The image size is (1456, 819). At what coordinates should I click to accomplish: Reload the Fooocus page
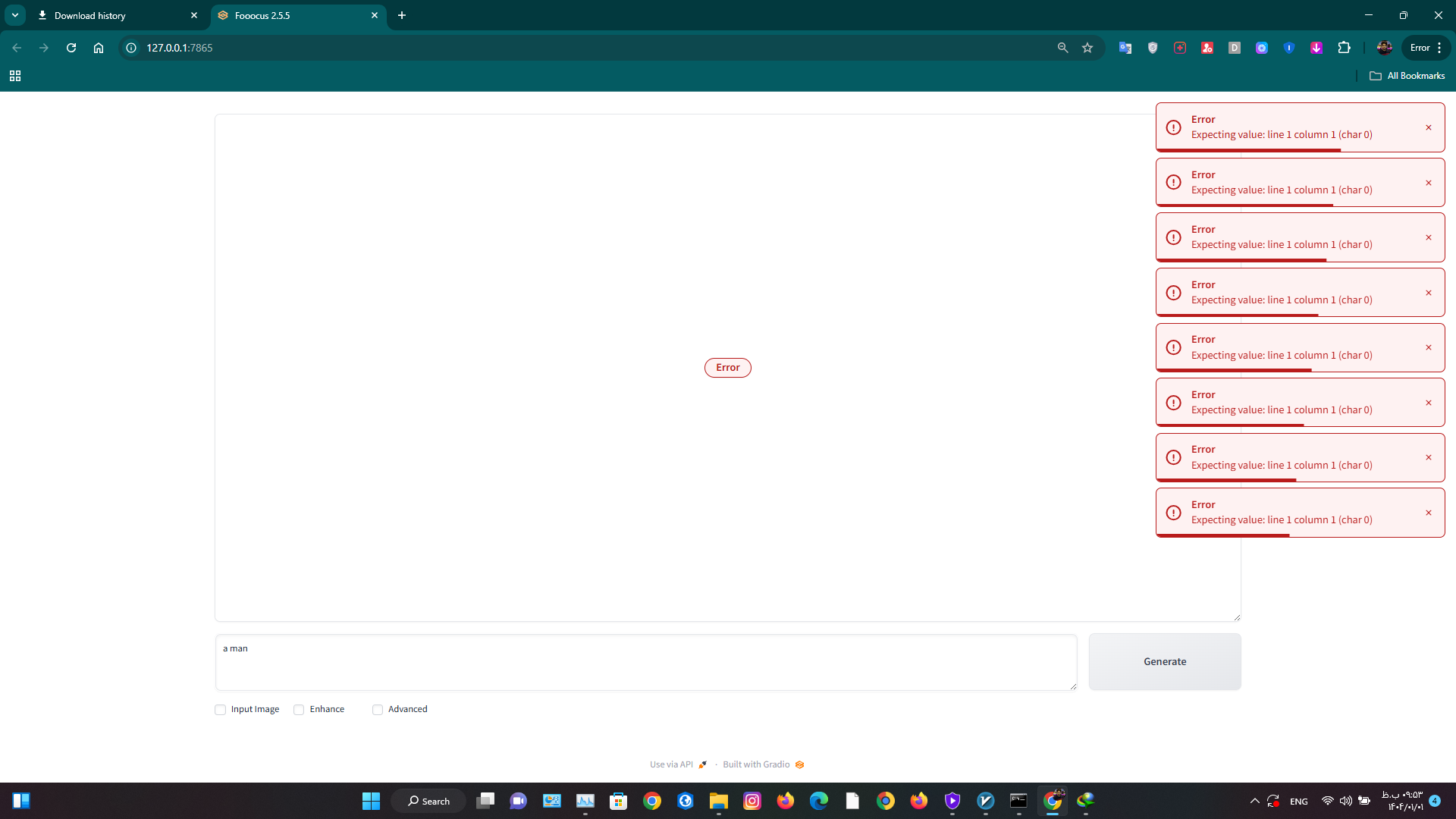(71, 48)
